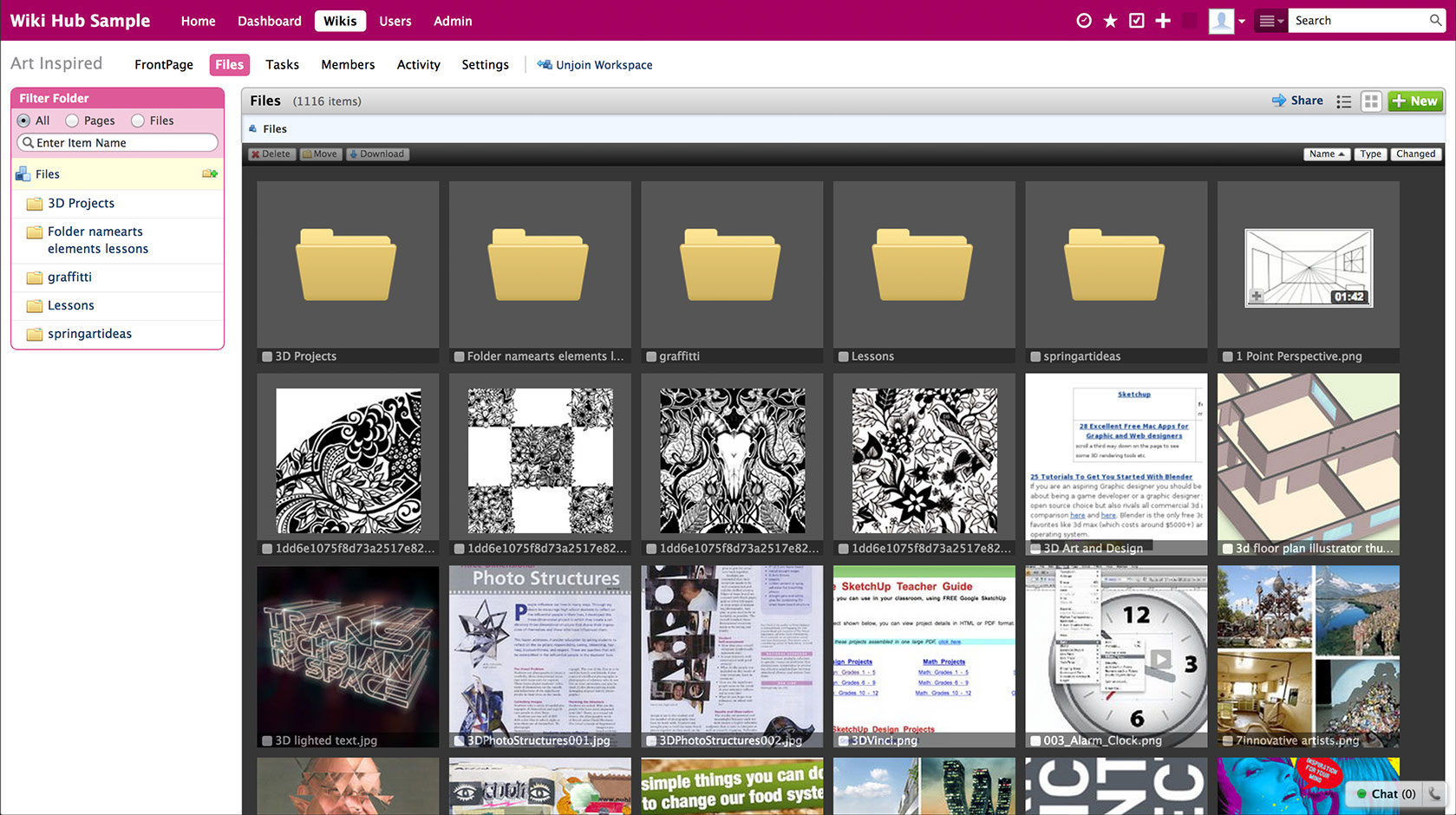1456x815 pixels.
Task: Open the user profile dropdown arrow
Action: [1242, 22]
